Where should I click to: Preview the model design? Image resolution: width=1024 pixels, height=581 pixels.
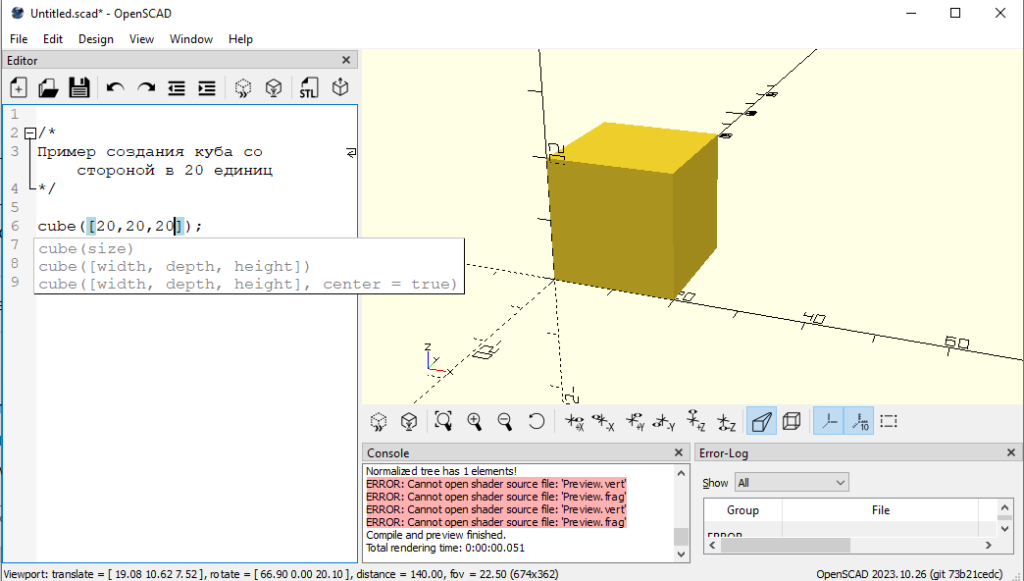[242, 87]
